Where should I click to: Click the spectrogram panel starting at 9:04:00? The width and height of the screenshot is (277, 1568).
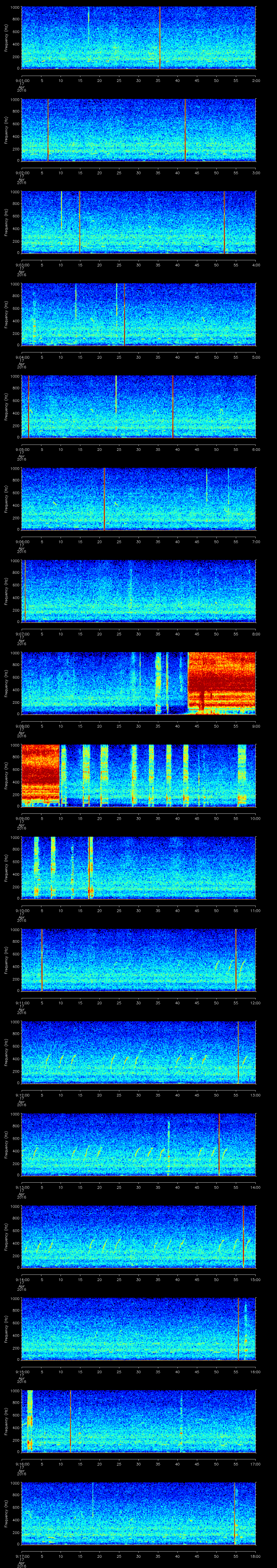pyautogui.click(x=139, y=315)
